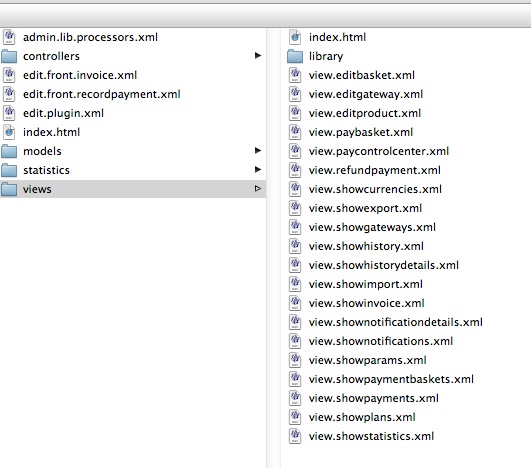Click the view.showexport.xml file icon
This screenshot has width=531, height=468.
pyautogui.click(x=295, y=208)
